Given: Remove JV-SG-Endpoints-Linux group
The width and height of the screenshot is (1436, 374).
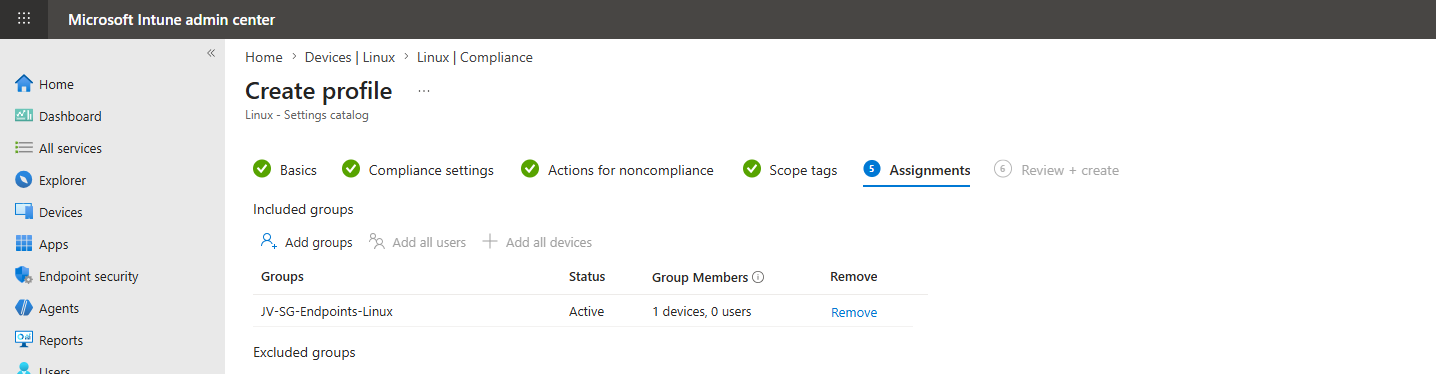Looking at the screenshot, I should tap(854, 312).
